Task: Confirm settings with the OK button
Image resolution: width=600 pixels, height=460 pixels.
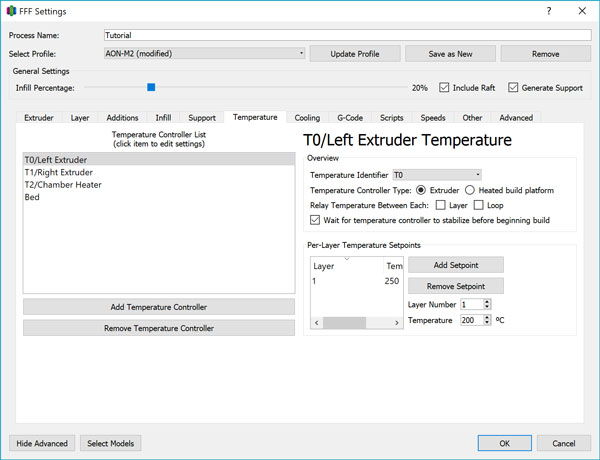Action: (504, 443)
